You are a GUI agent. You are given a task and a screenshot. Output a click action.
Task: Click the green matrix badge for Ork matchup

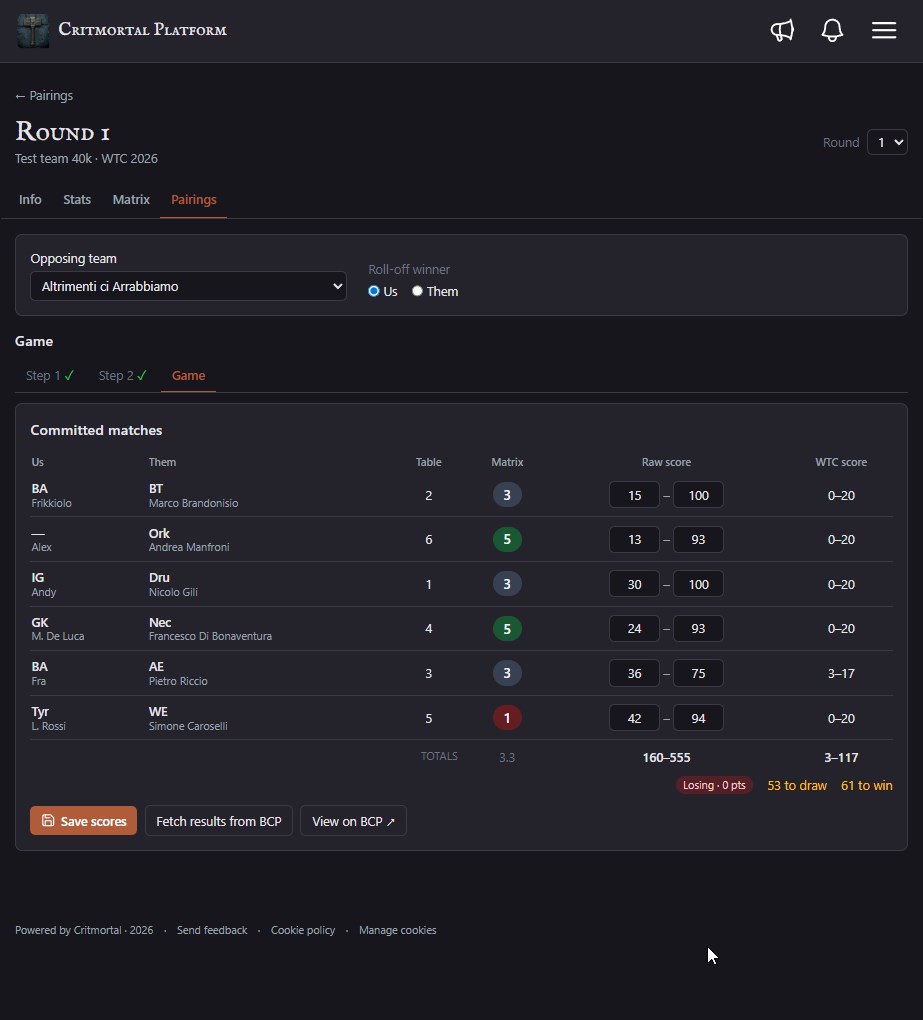507,539
